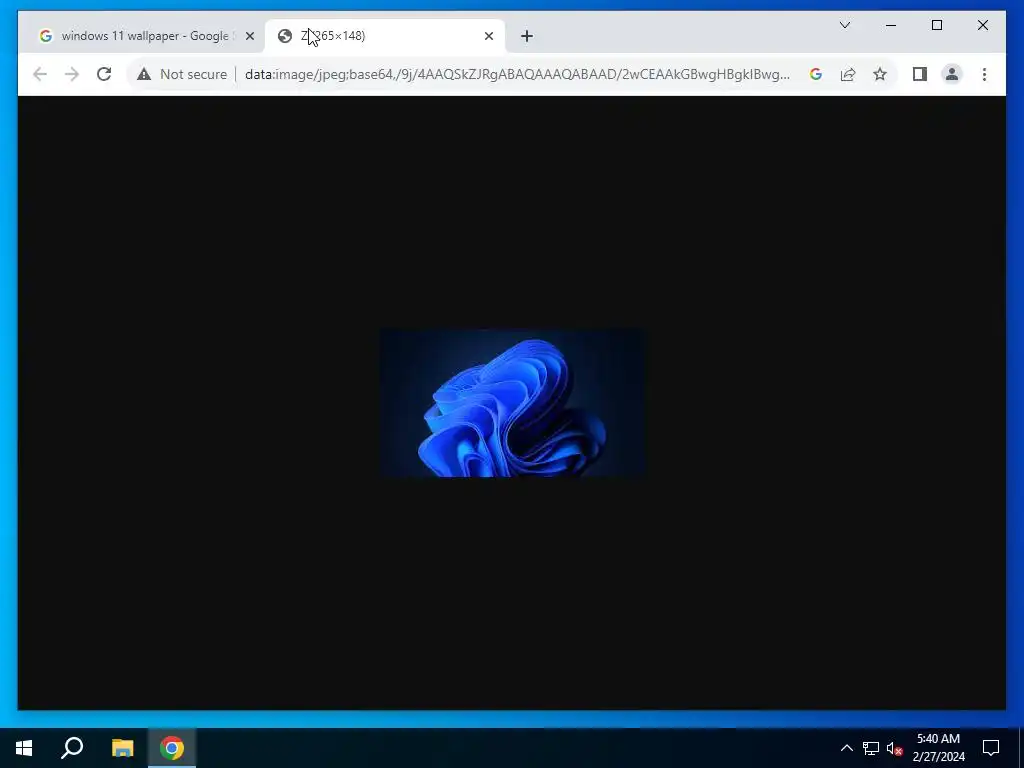Close the Chrome window

pyautogui.click(x=982, y=25)
